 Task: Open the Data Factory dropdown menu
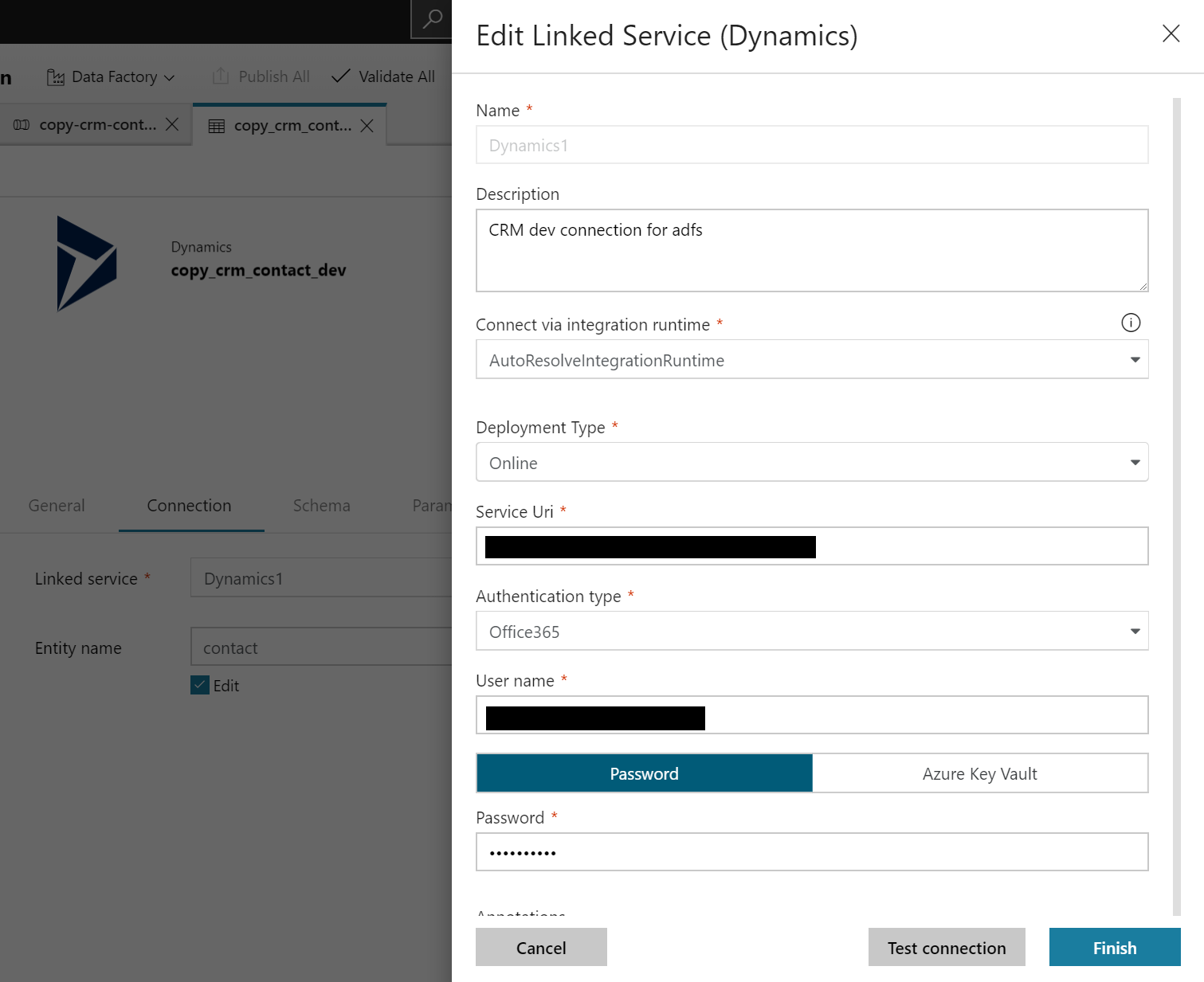(x=111, y=77)
